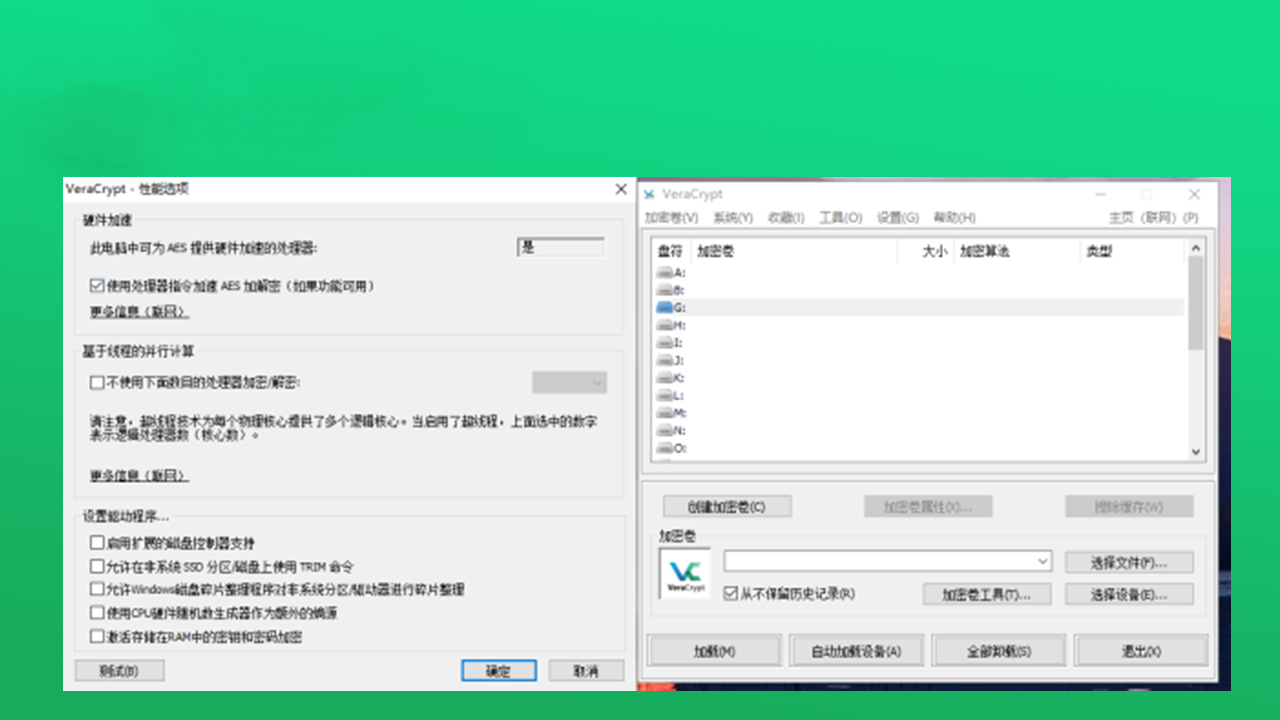Image resolution: width=1280 pixels, height=720 pixels.
Task: Check 激活存储在RAM中的密钥和密码加密
Action: click(97, 637)
